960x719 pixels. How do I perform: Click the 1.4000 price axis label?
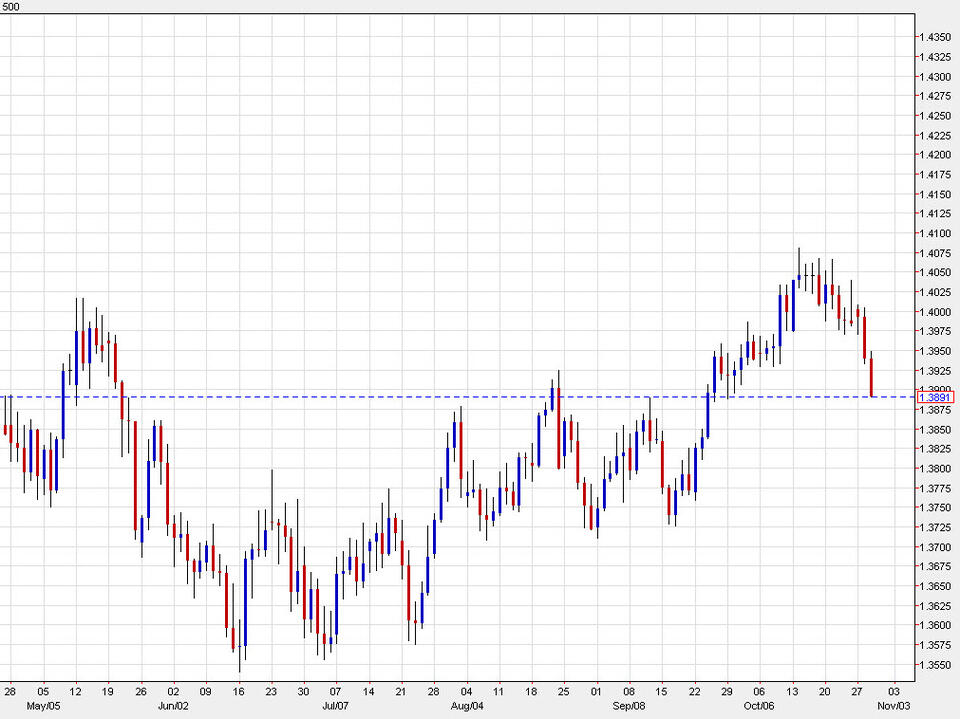pos(935,310)
